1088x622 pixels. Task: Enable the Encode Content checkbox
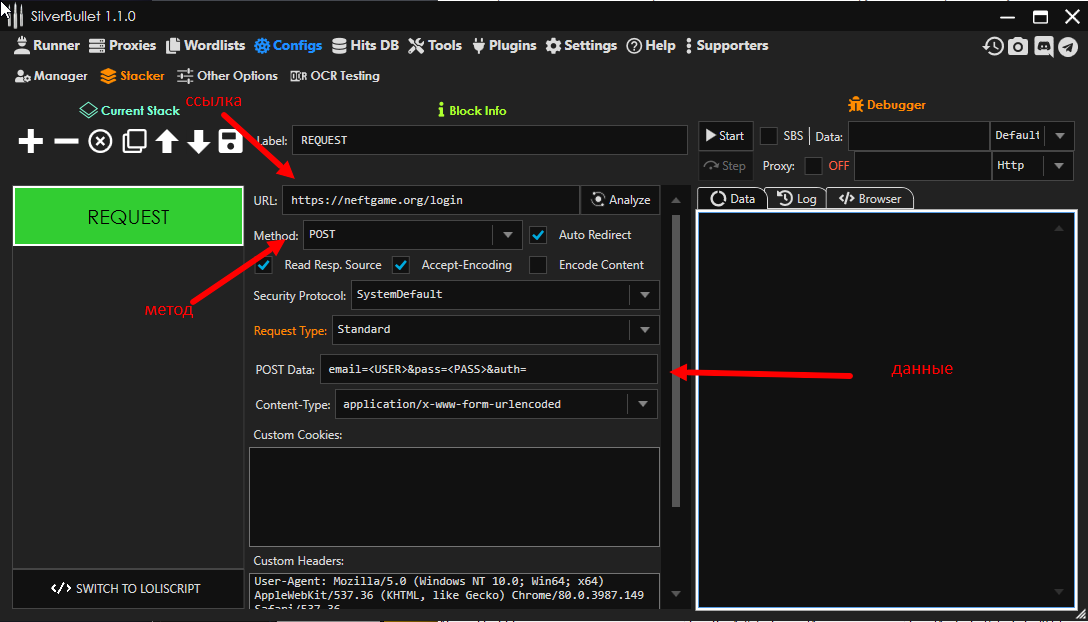pos(538,265)
